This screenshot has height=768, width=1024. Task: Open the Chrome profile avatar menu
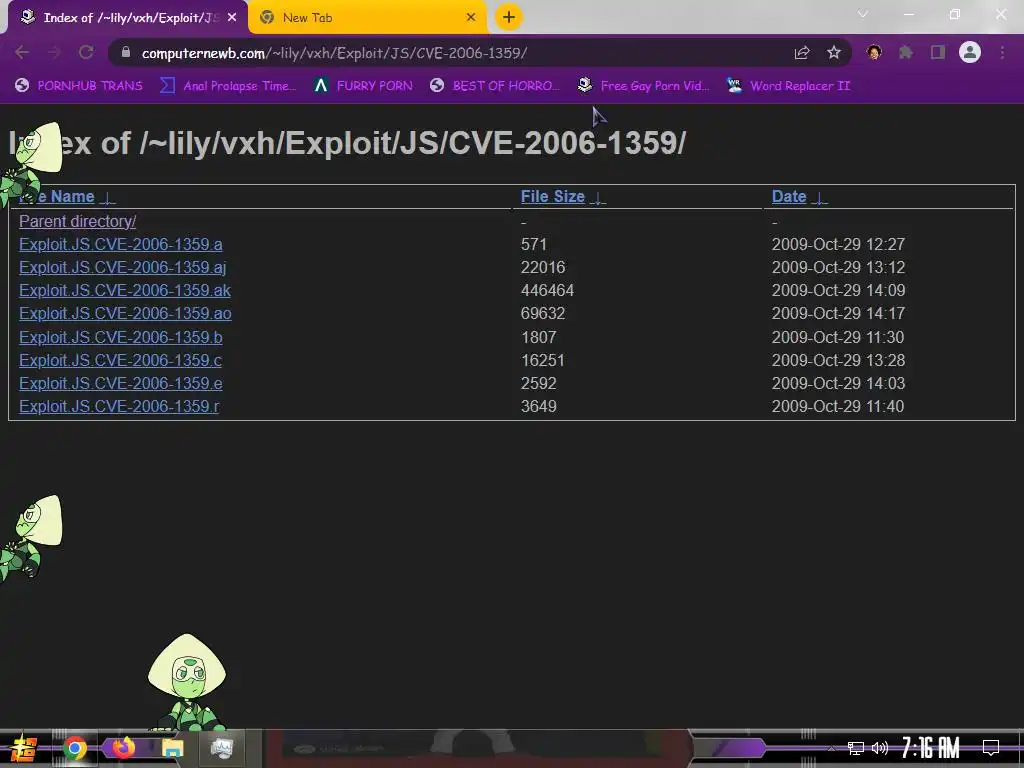pos(970,53)
